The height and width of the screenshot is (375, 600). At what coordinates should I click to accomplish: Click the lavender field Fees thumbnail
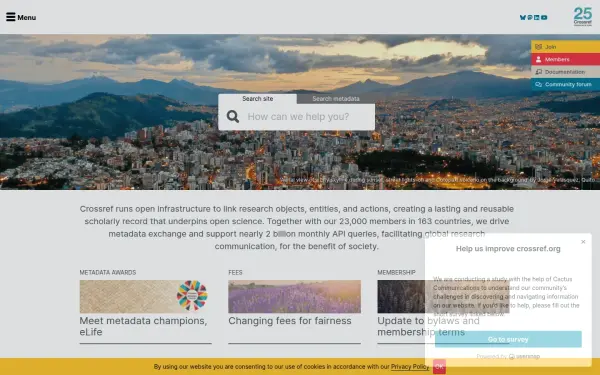pos(294,297)
